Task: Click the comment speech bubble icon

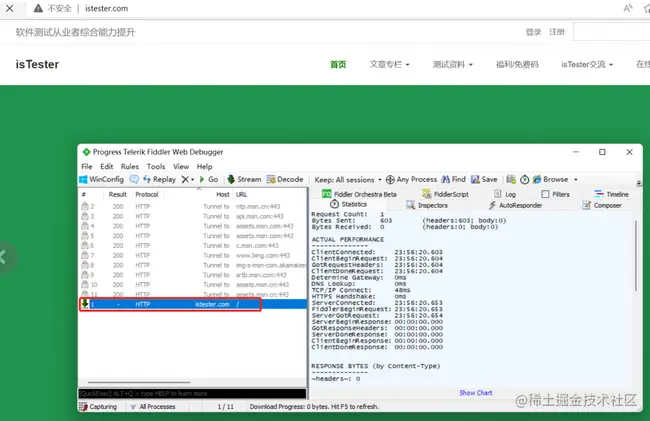Action: click(134, 179)
